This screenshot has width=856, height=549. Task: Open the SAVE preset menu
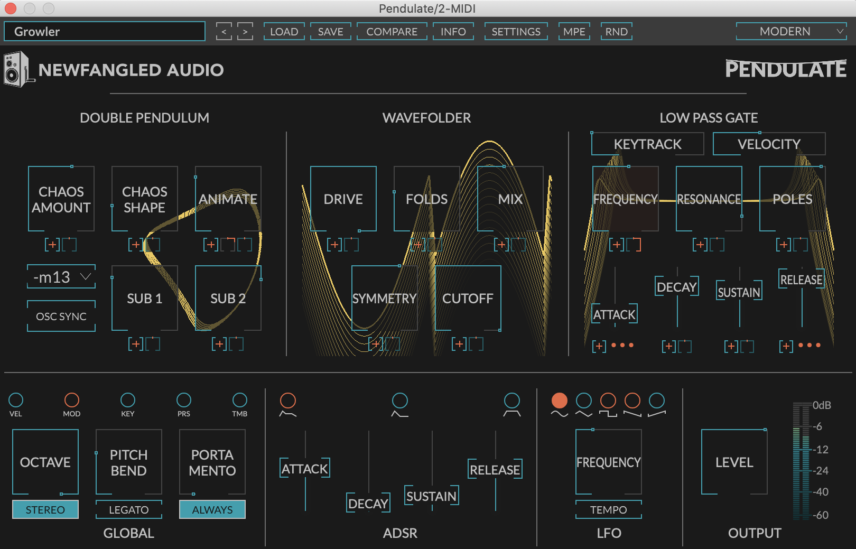coord(330,32)
